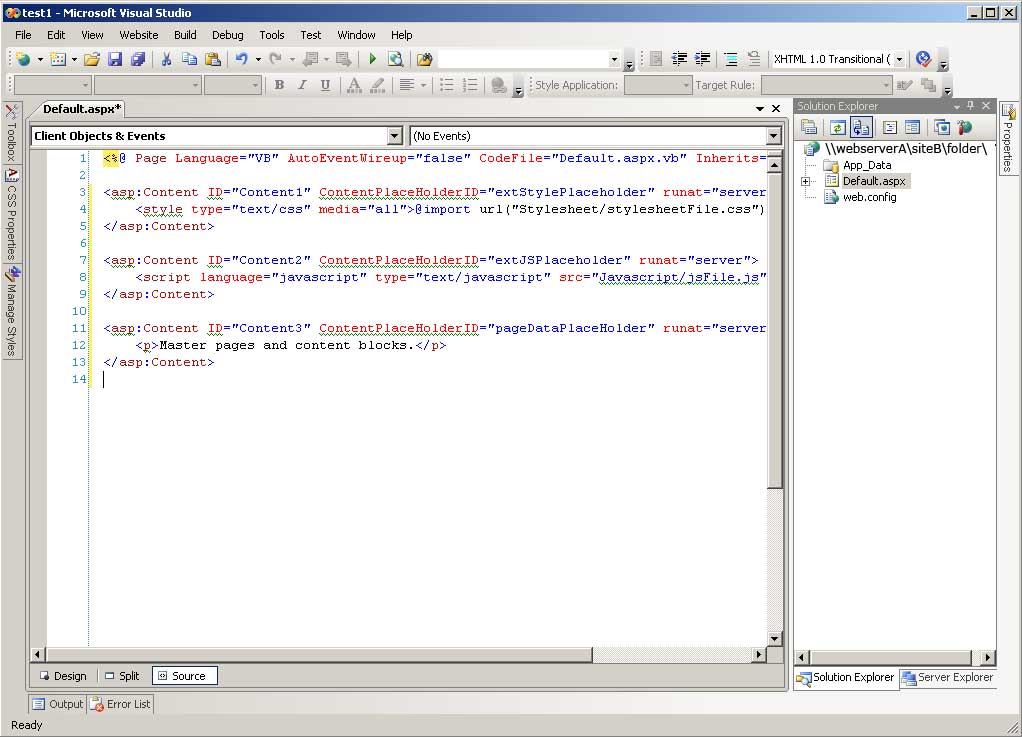Image resolution: width=1022 pixels, height=737 pixels.
Task: Switch to Design view
Action: pyautogui.click(x=63, y=676)
